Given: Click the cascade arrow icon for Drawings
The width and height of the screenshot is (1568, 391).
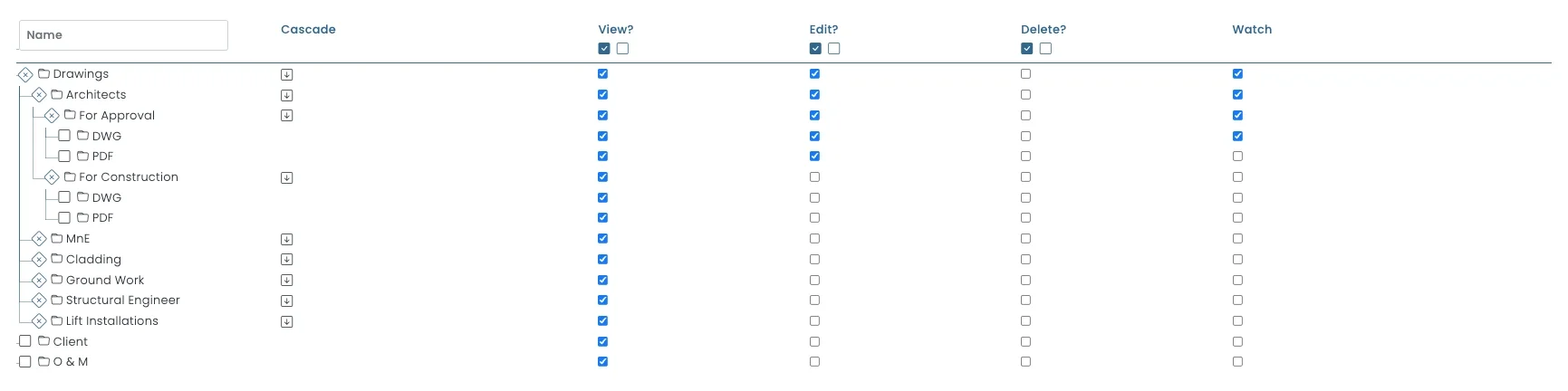Looking at the screenshot, I should click(286, 74).
